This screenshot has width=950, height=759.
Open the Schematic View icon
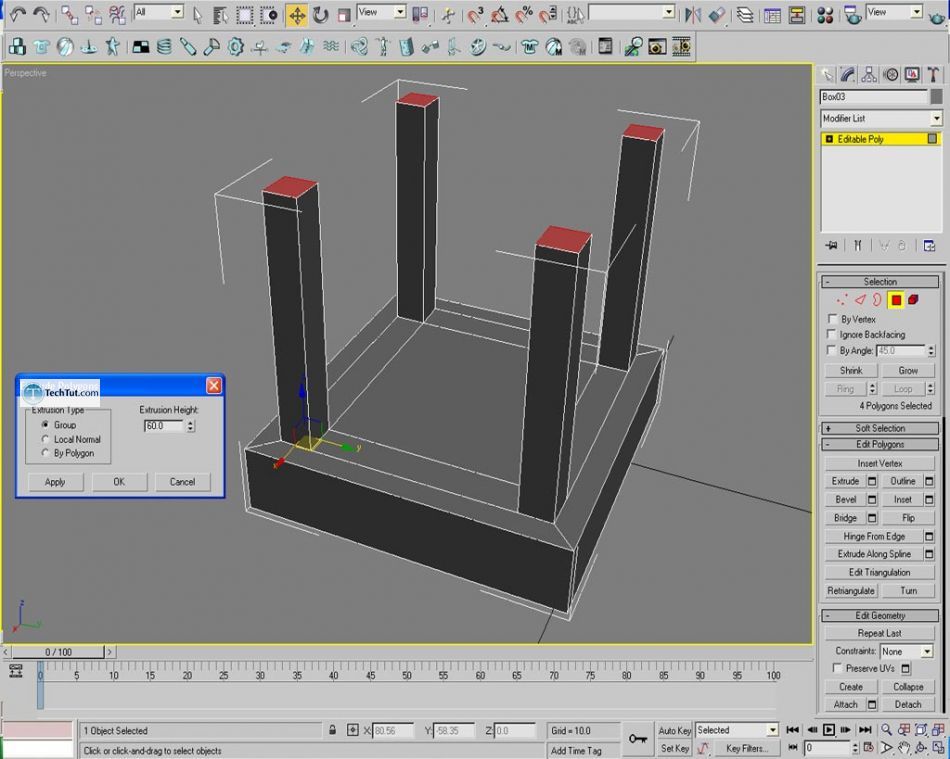[796, 15]
